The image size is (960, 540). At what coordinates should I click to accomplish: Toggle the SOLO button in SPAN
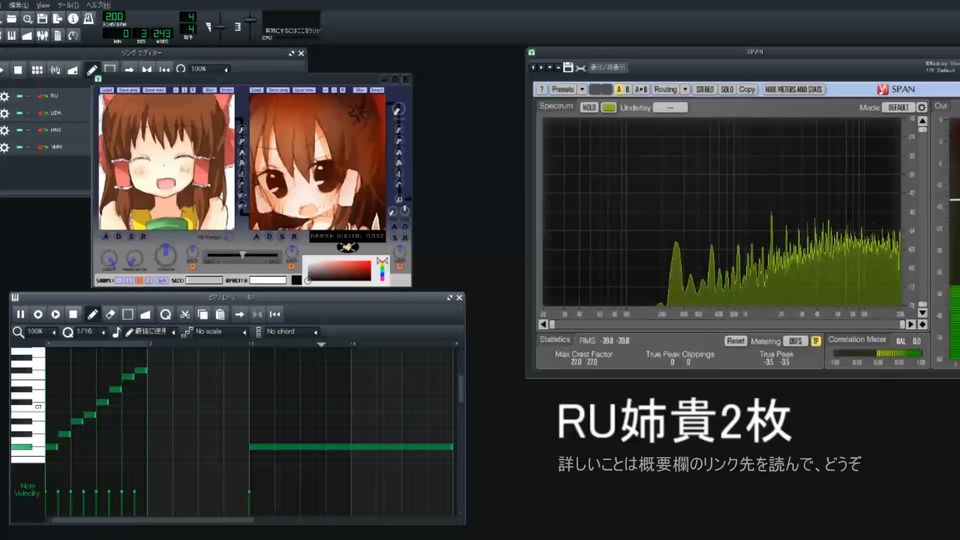coord(727,89)
